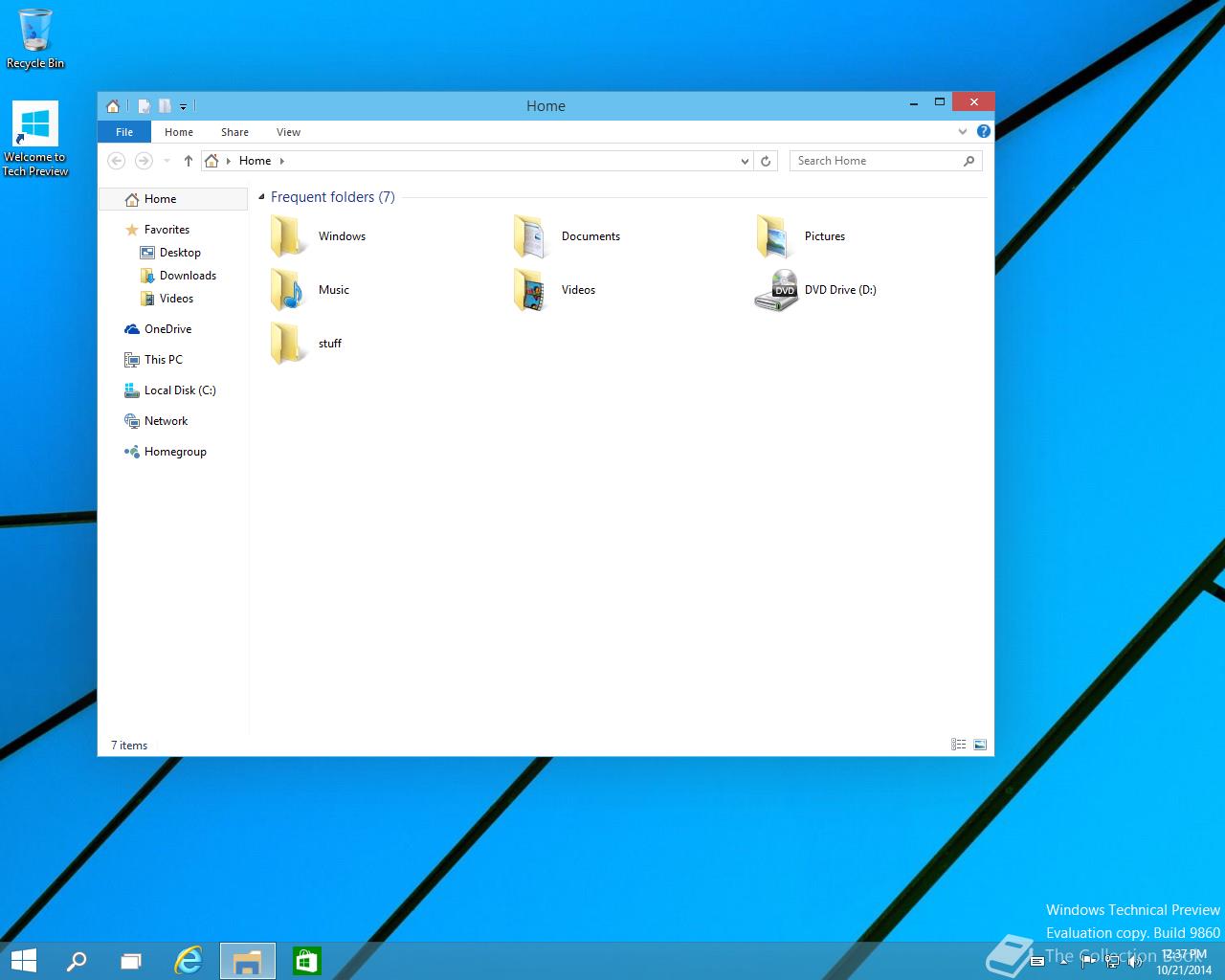1225x980 pixels.
Task: Go back with the Back arrow
Action: click(117, 161)
